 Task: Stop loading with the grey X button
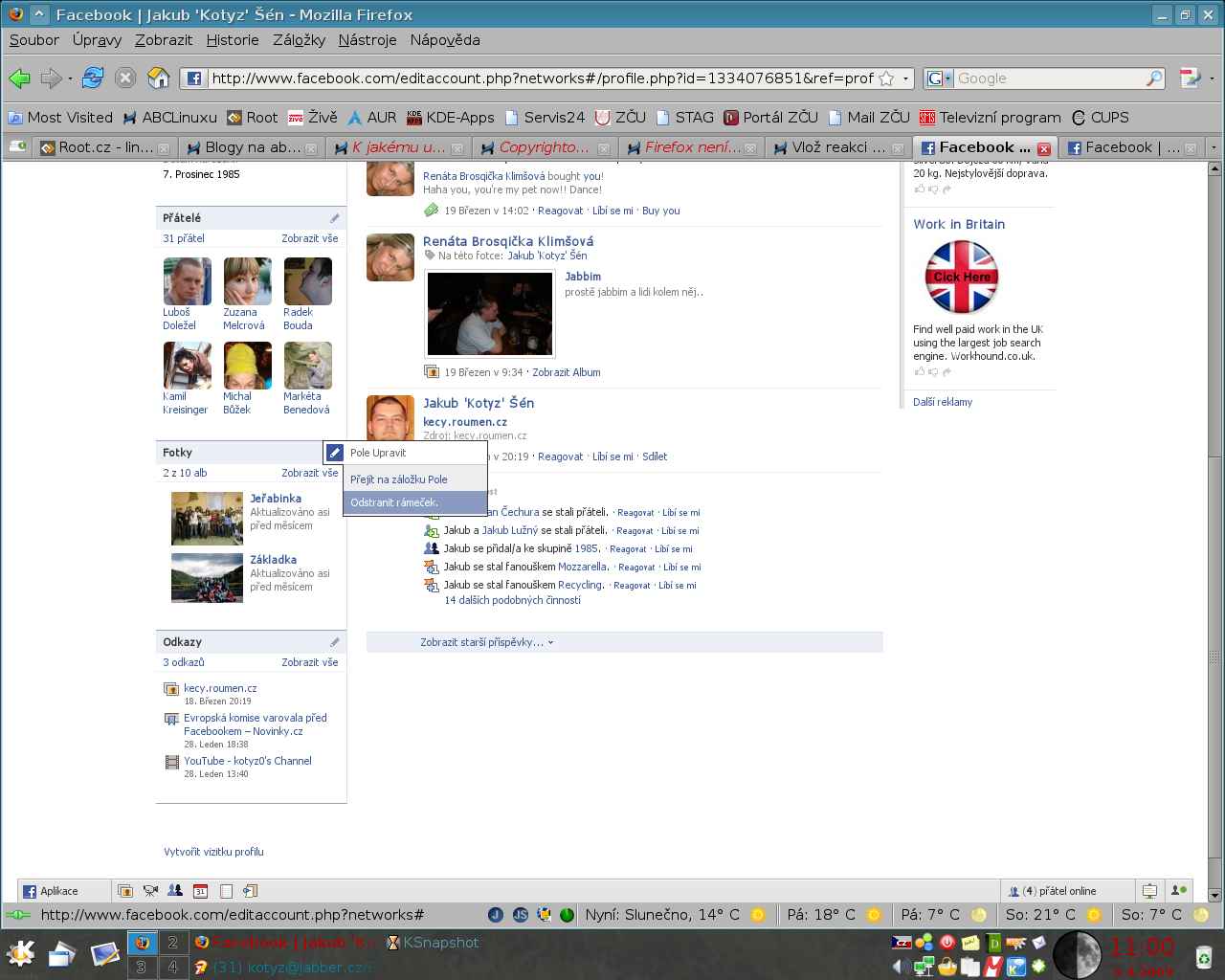tap(125, 78)
